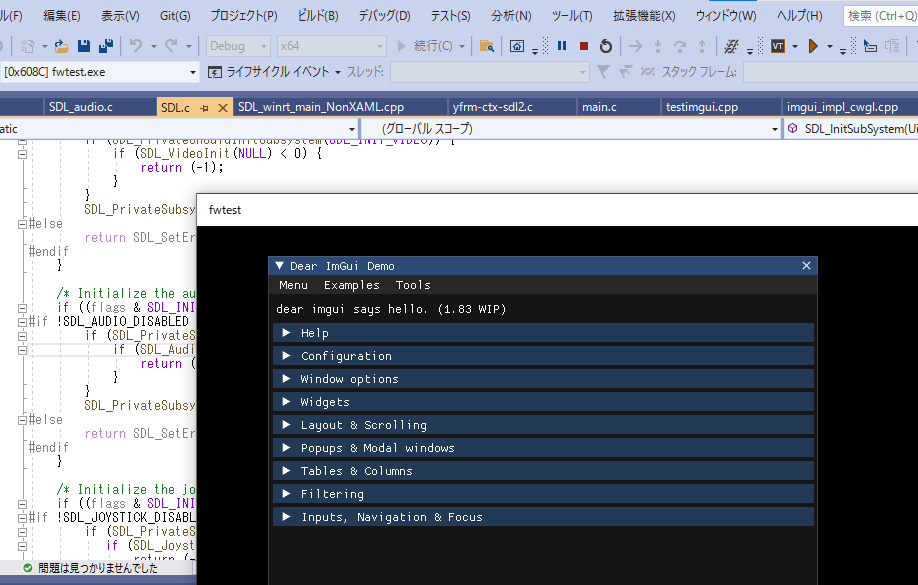Open the Git(G) menu
The image size is (918, 585).
(x=175, y=16)
